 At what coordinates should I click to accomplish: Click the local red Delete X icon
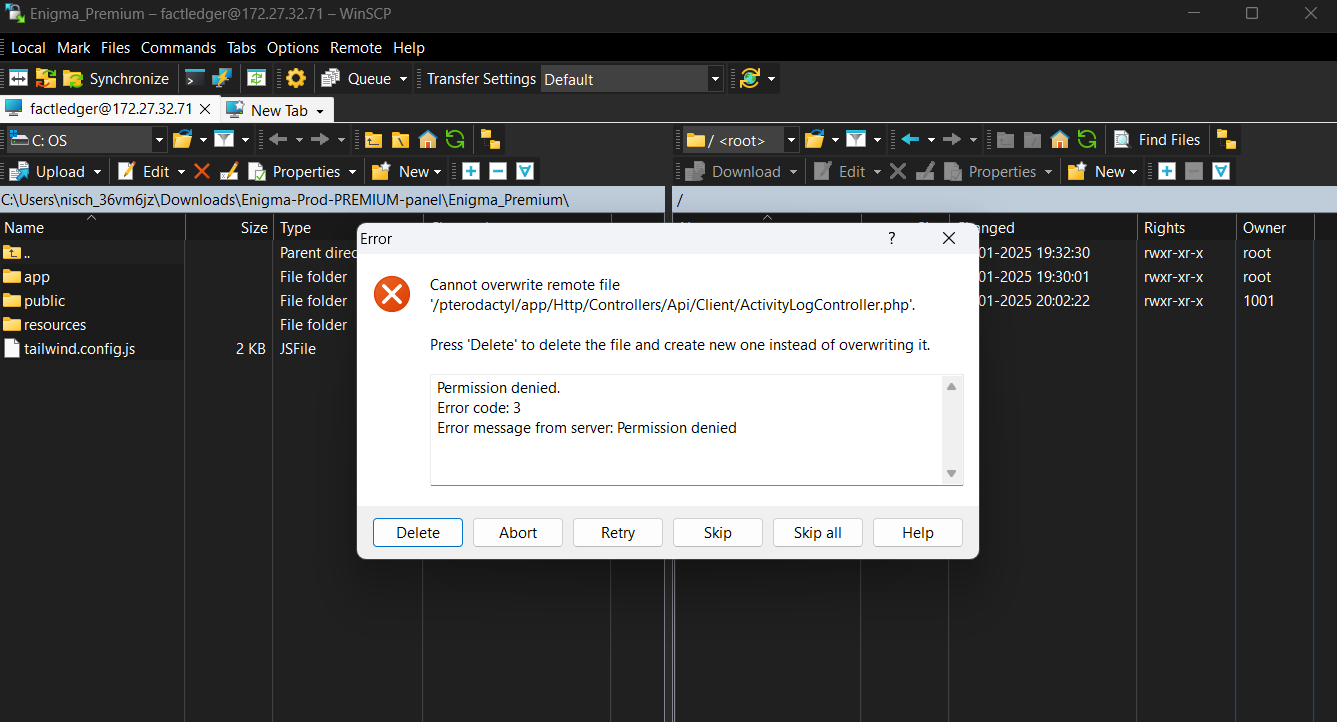202,171
